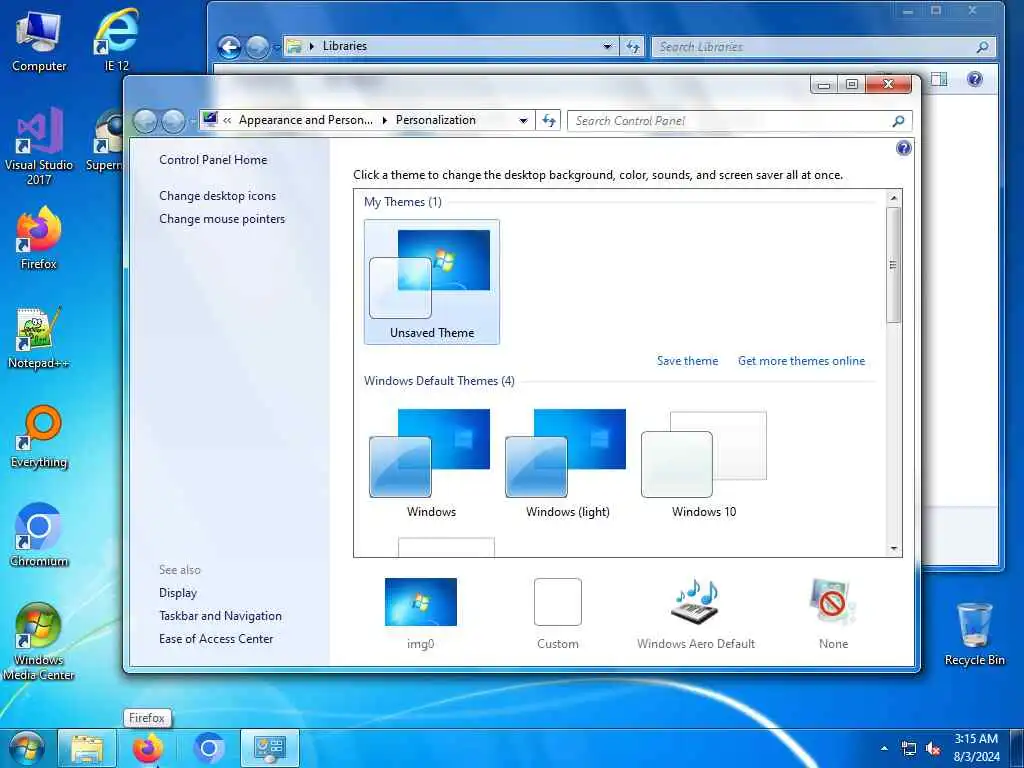Click Forward button in Personalization window
Viewport: 1024px width, 768px height.
click(173, 121)
